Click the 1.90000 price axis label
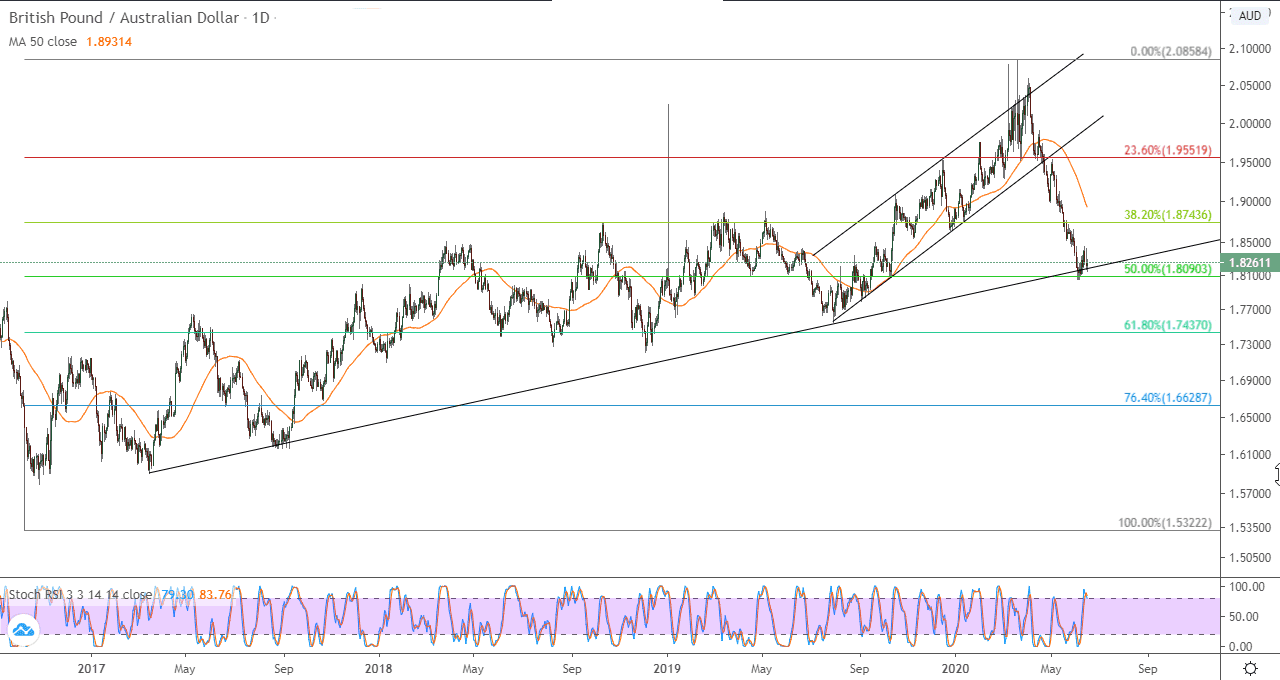This screenshot has width=1280, height=680. (x=1251, y=201)
